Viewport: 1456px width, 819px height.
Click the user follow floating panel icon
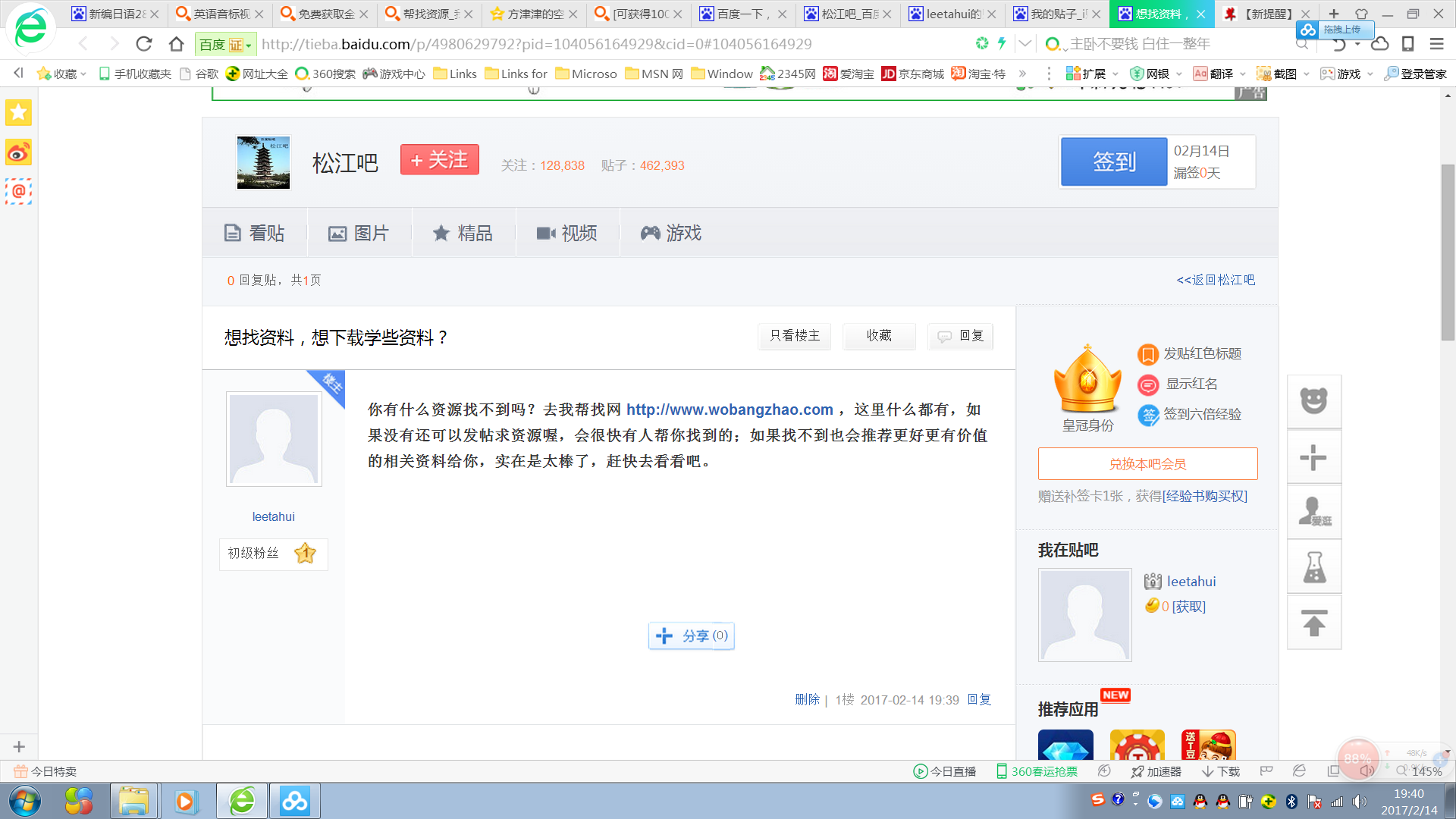(x=1314, y=512)
